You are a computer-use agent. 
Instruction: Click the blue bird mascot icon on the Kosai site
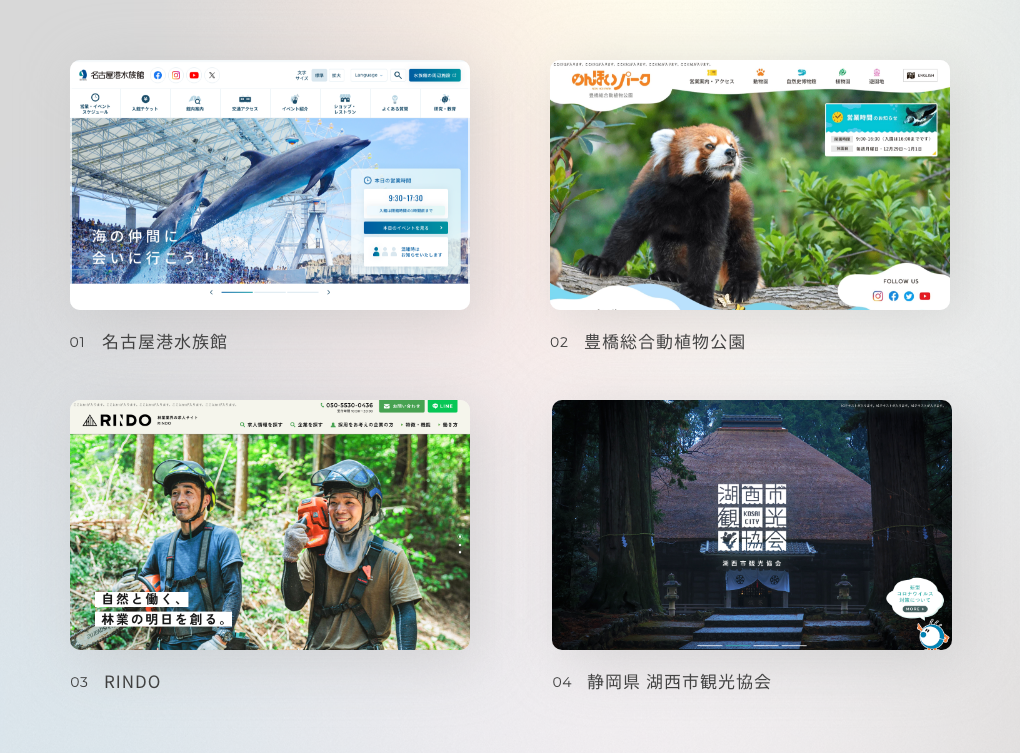932,635
